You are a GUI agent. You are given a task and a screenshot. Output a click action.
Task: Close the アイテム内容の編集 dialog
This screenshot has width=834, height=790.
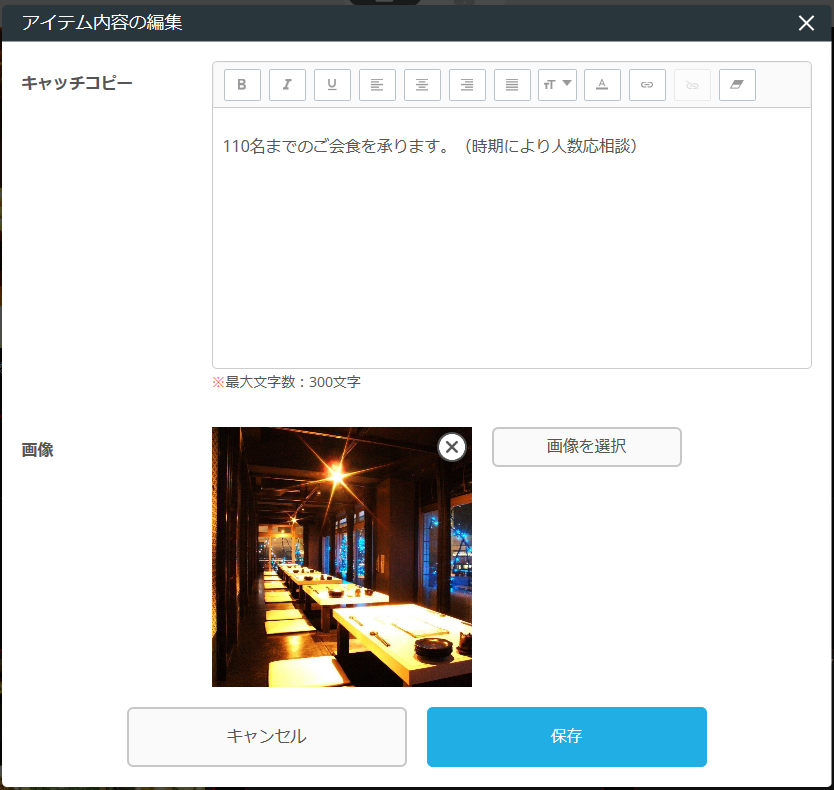[806, 22]
